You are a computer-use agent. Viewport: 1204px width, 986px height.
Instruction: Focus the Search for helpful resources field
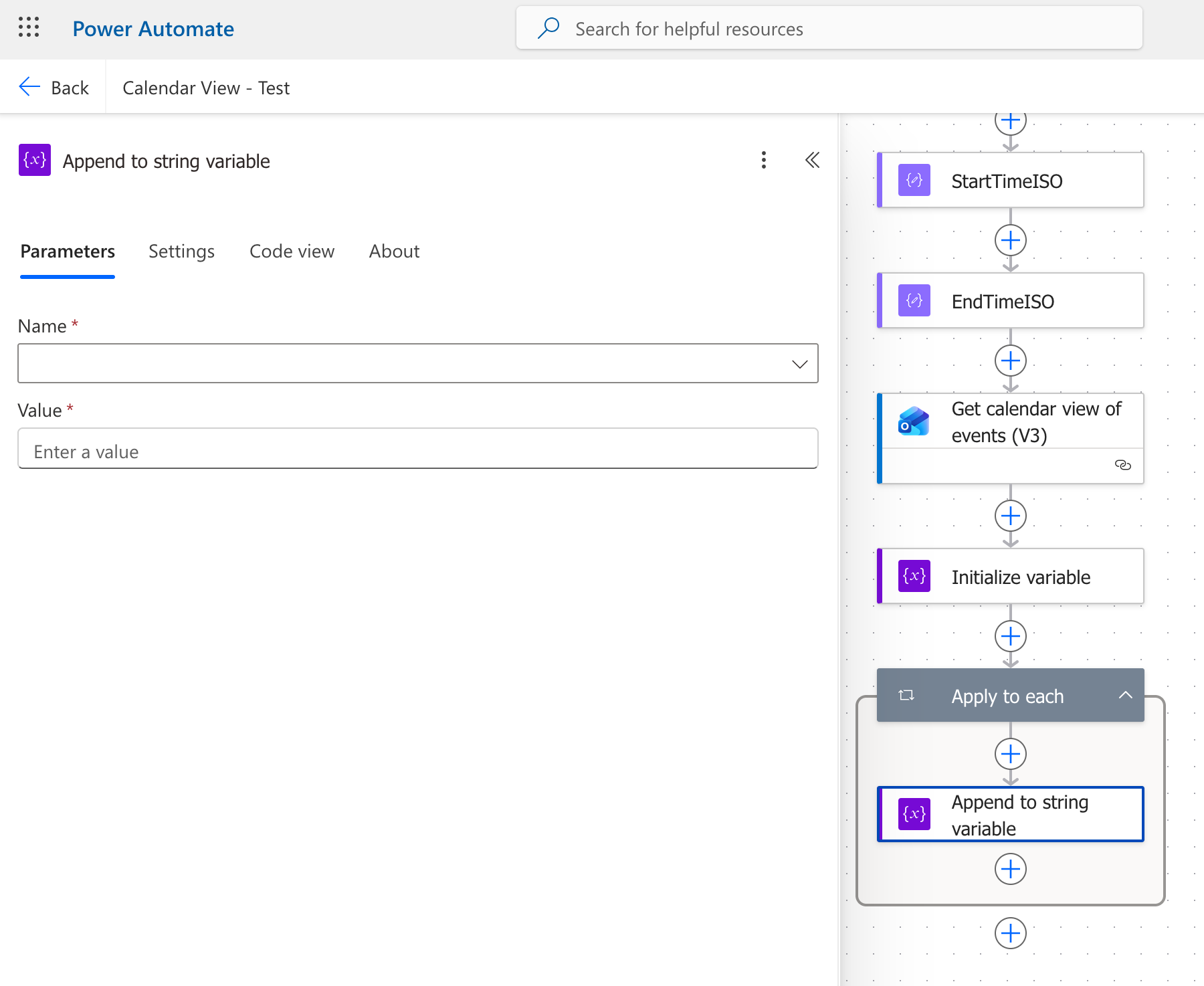[829, 28]
